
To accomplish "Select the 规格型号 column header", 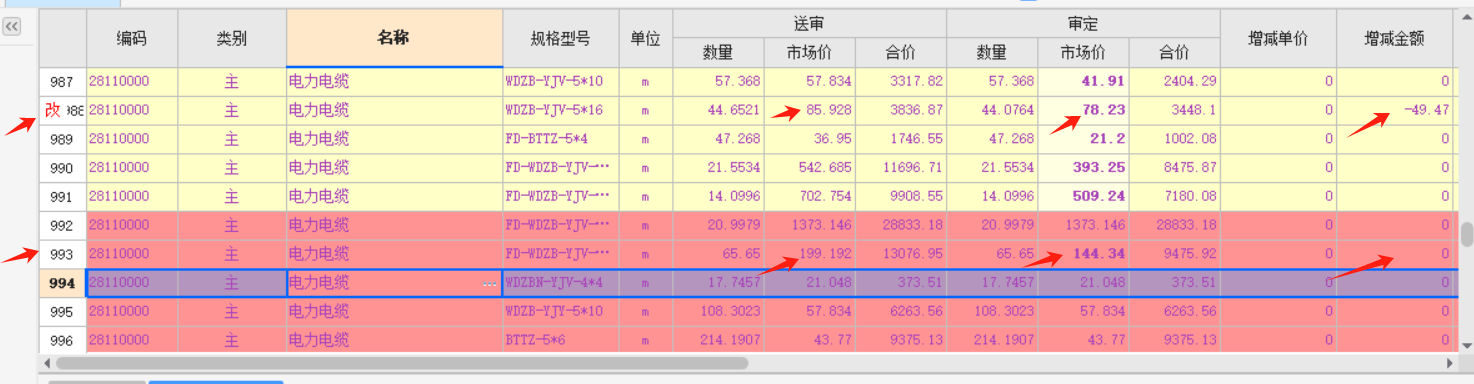I will tap(560, 39).
